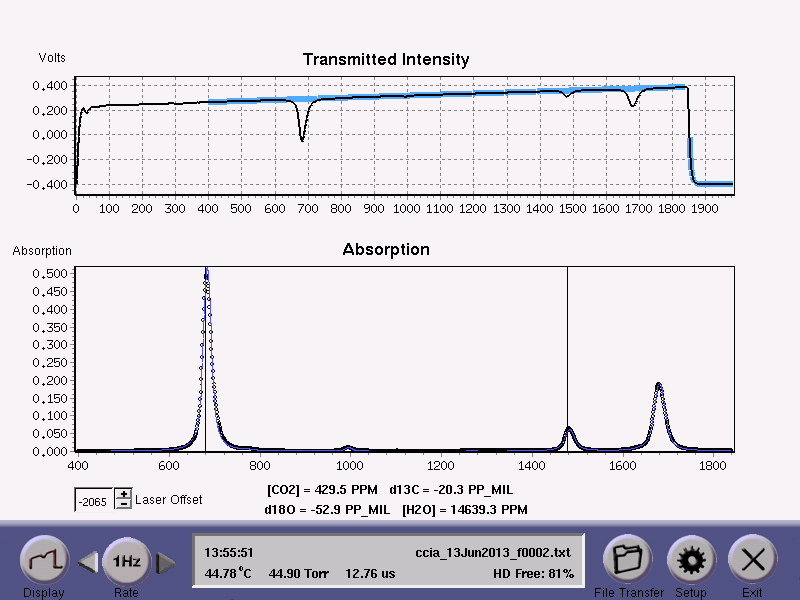
Task: Click the 44.78 °C temperature reading
Action: click(x=230, y=574)
